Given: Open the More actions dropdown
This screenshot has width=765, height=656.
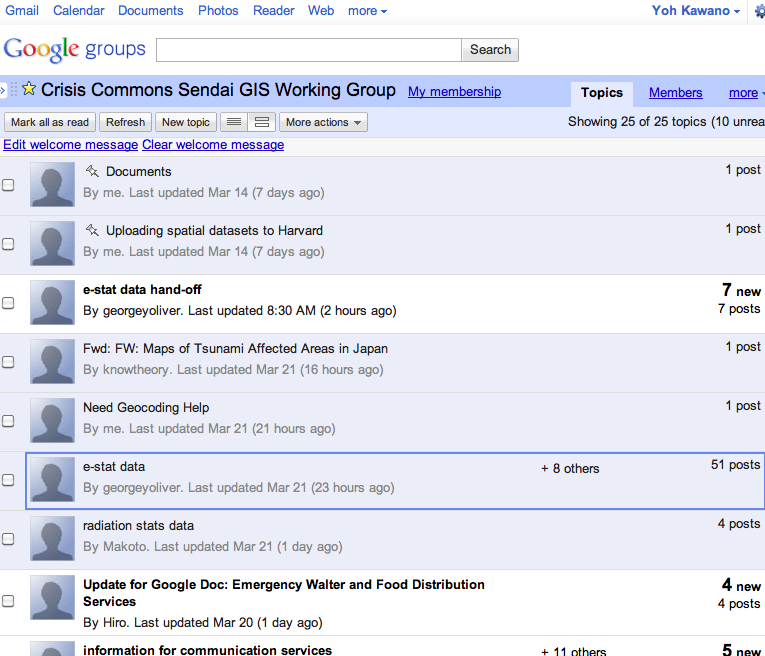Looking at the screenshot, I should tap(323, 122).
